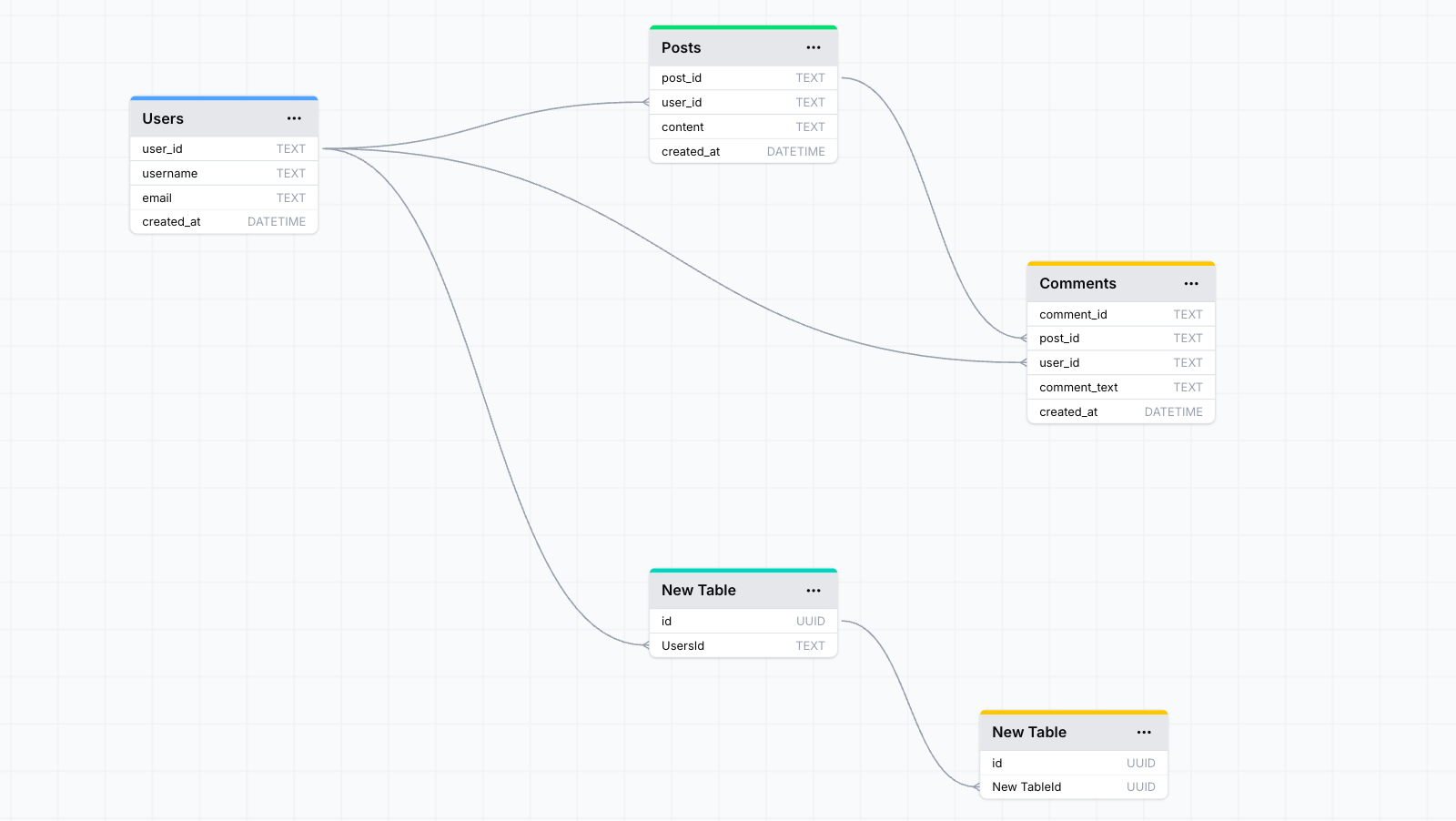The height and width of the screenshot is (821, 1456).
Task: Click post_id field in Comments table
Action: click(1121, 338)
